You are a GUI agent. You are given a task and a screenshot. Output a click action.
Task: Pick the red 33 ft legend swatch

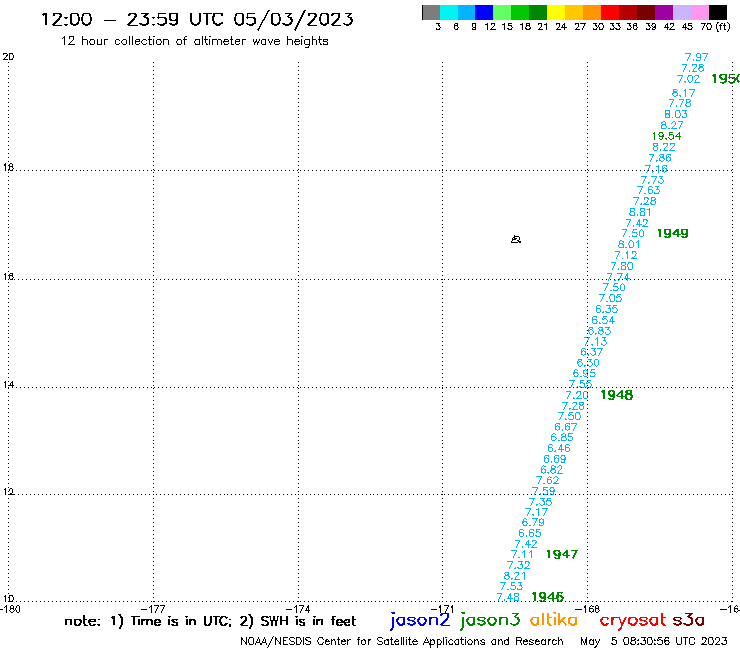(610, 12)
